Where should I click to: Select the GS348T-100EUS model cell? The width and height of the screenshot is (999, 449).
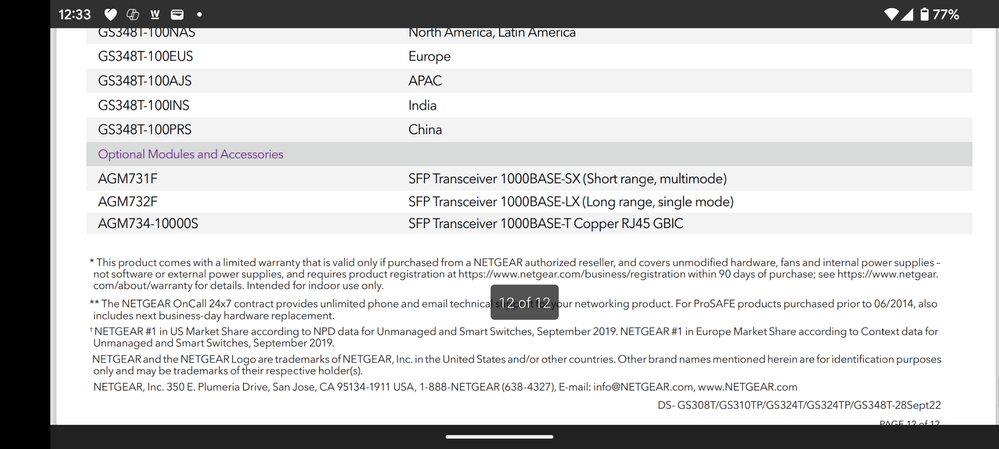coord(145,57)
